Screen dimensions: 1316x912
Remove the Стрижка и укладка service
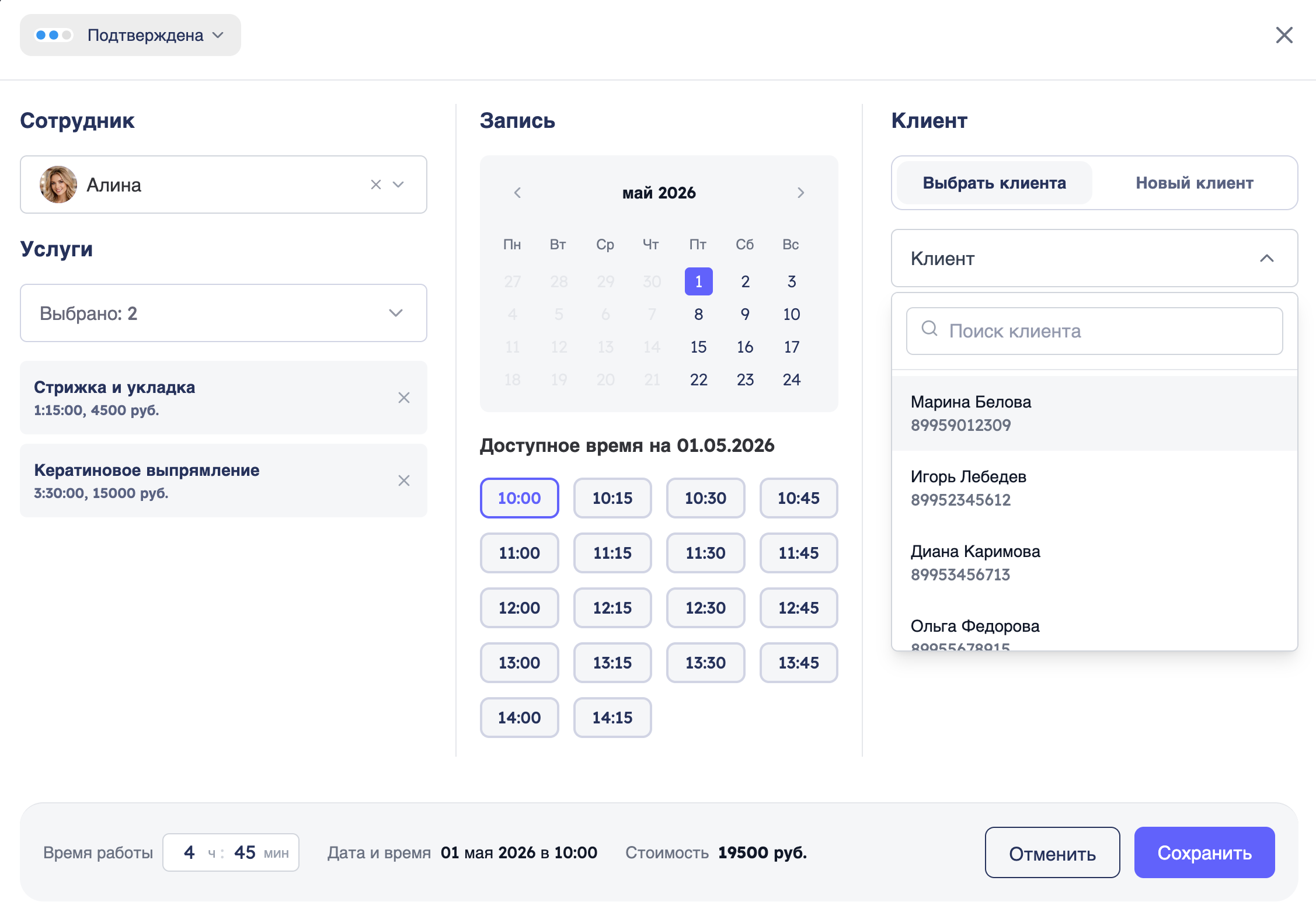tap(404, 398)
